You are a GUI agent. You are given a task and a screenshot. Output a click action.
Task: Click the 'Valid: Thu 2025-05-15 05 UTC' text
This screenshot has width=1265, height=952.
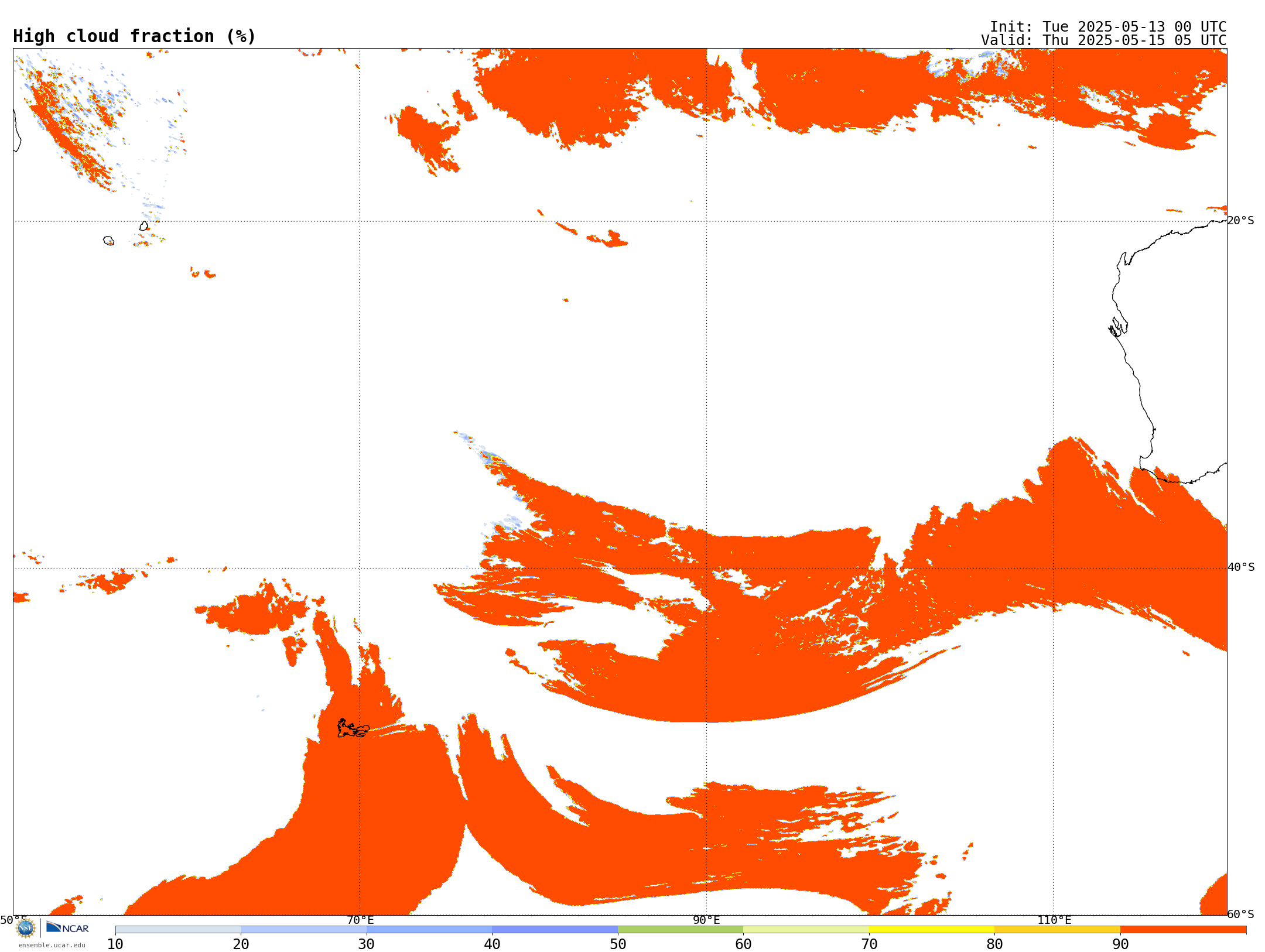tap(1104, 40)
